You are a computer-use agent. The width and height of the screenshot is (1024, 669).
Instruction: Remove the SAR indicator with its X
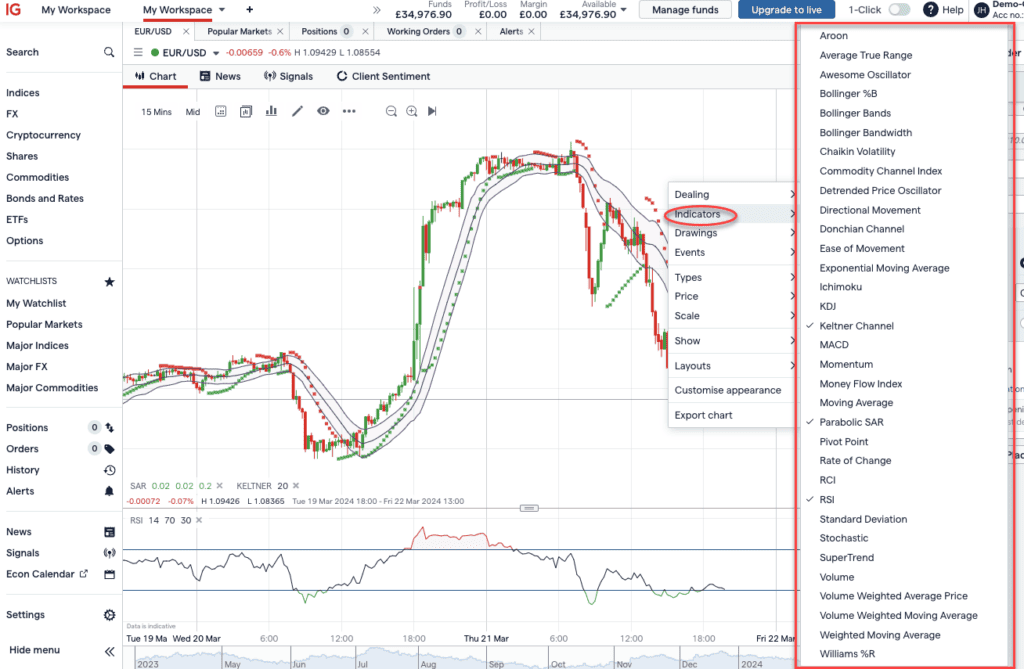pos(219,486)
